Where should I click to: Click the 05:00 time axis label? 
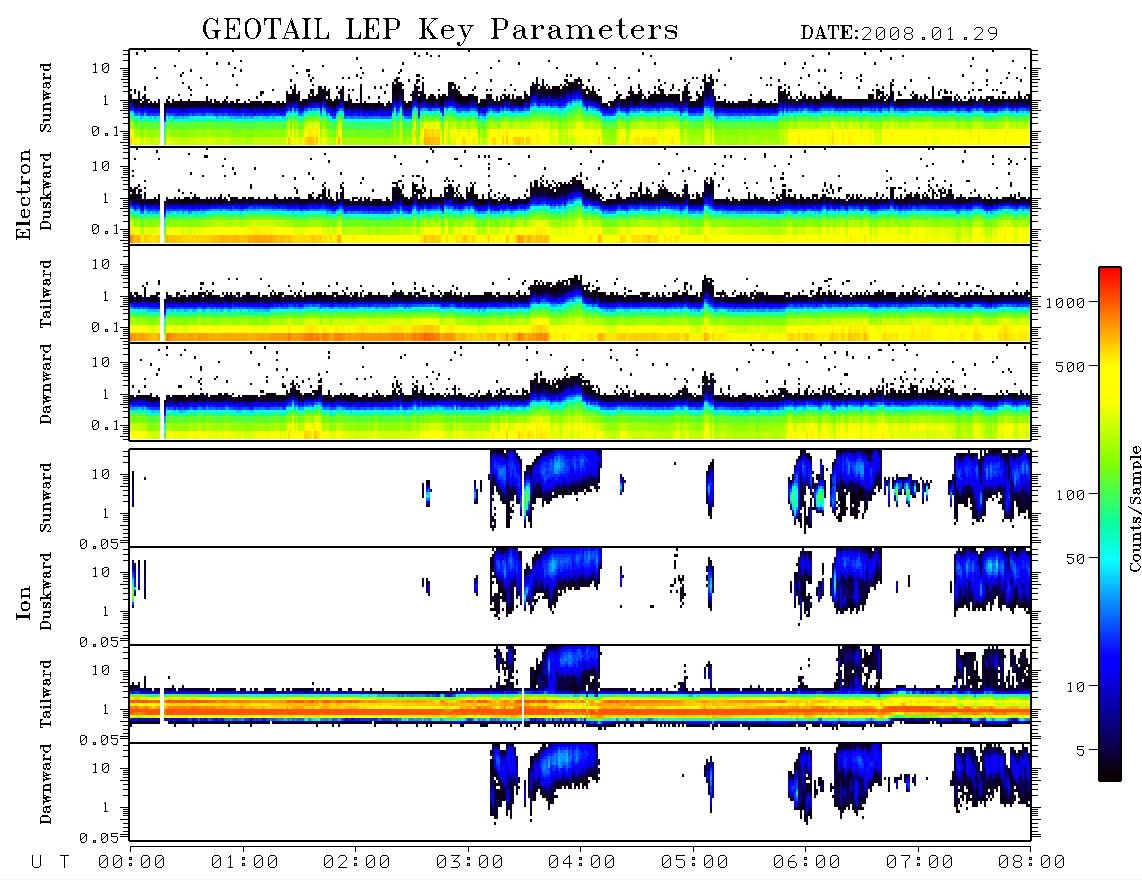pos(695,862)
